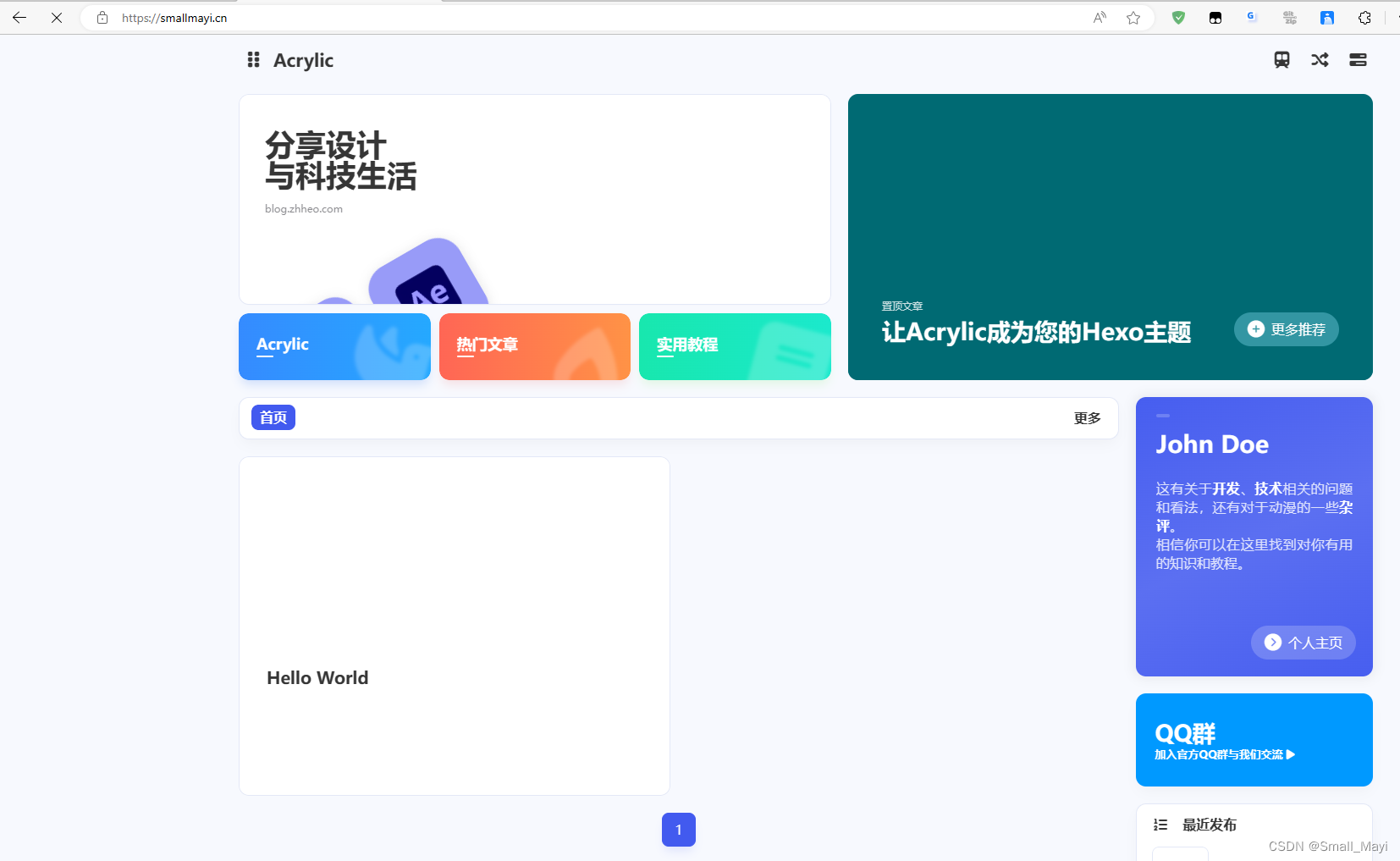Open the Hello World post card
The width and height of the screenshot is (1400, 861).
[x=455, y=626]
